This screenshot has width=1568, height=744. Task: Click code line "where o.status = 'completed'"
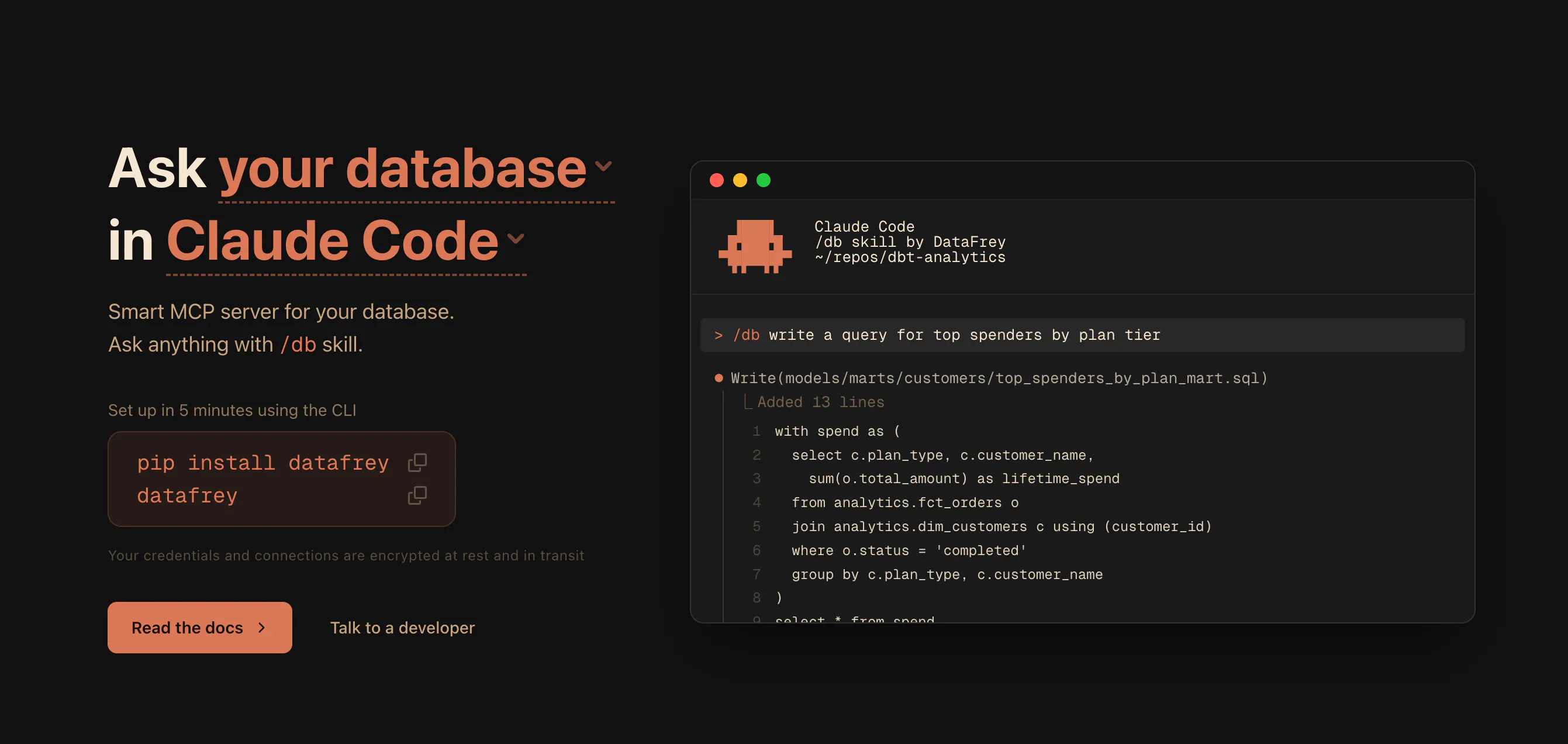point(909,550)
